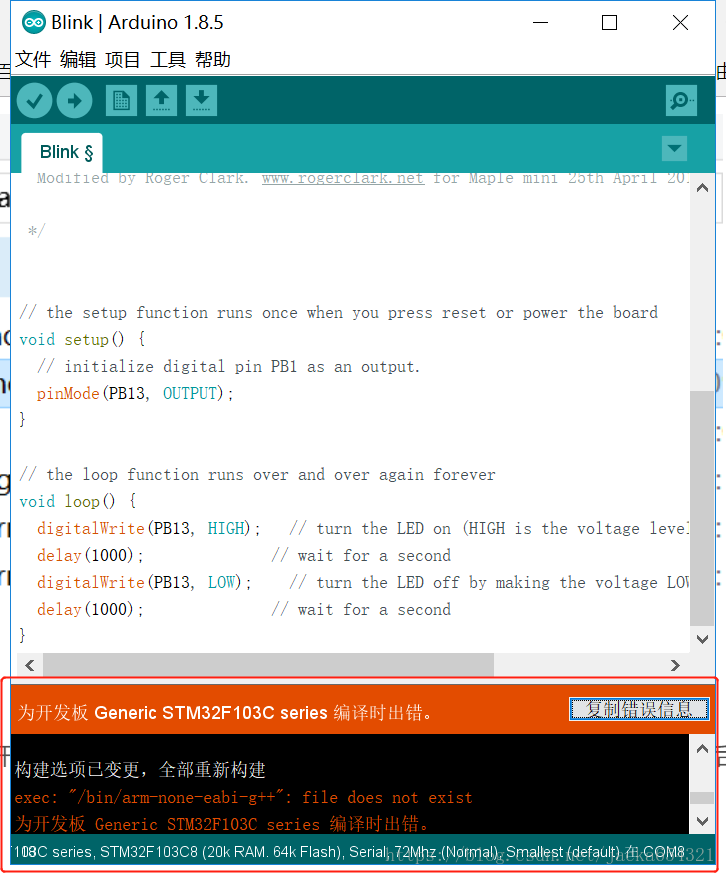
Task: Click editor horizontal scrollbar right arrow
Action: click(675, 665)
